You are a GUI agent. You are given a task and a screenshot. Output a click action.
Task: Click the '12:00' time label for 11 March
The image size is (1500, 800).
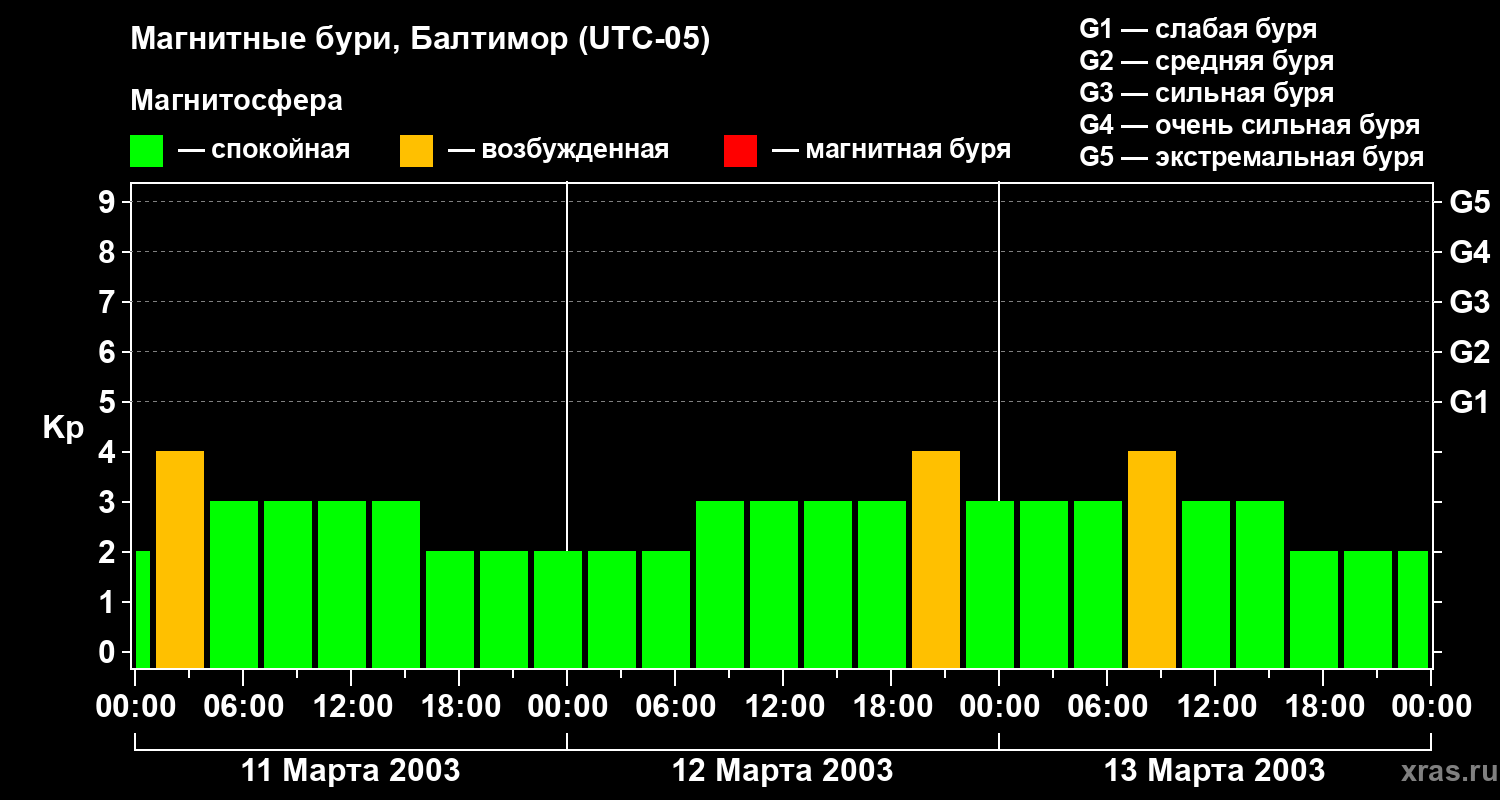coord(351,707)
